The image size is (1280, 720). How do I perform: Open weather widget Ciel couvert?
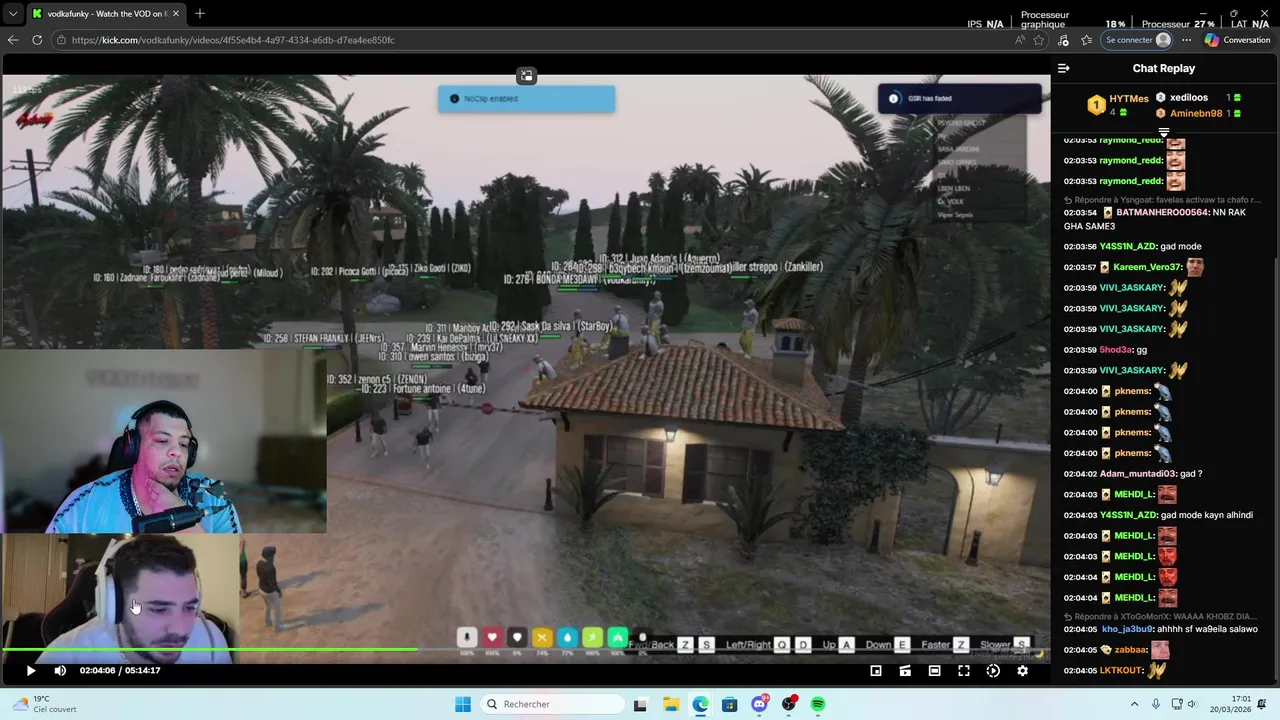point(42,704)
